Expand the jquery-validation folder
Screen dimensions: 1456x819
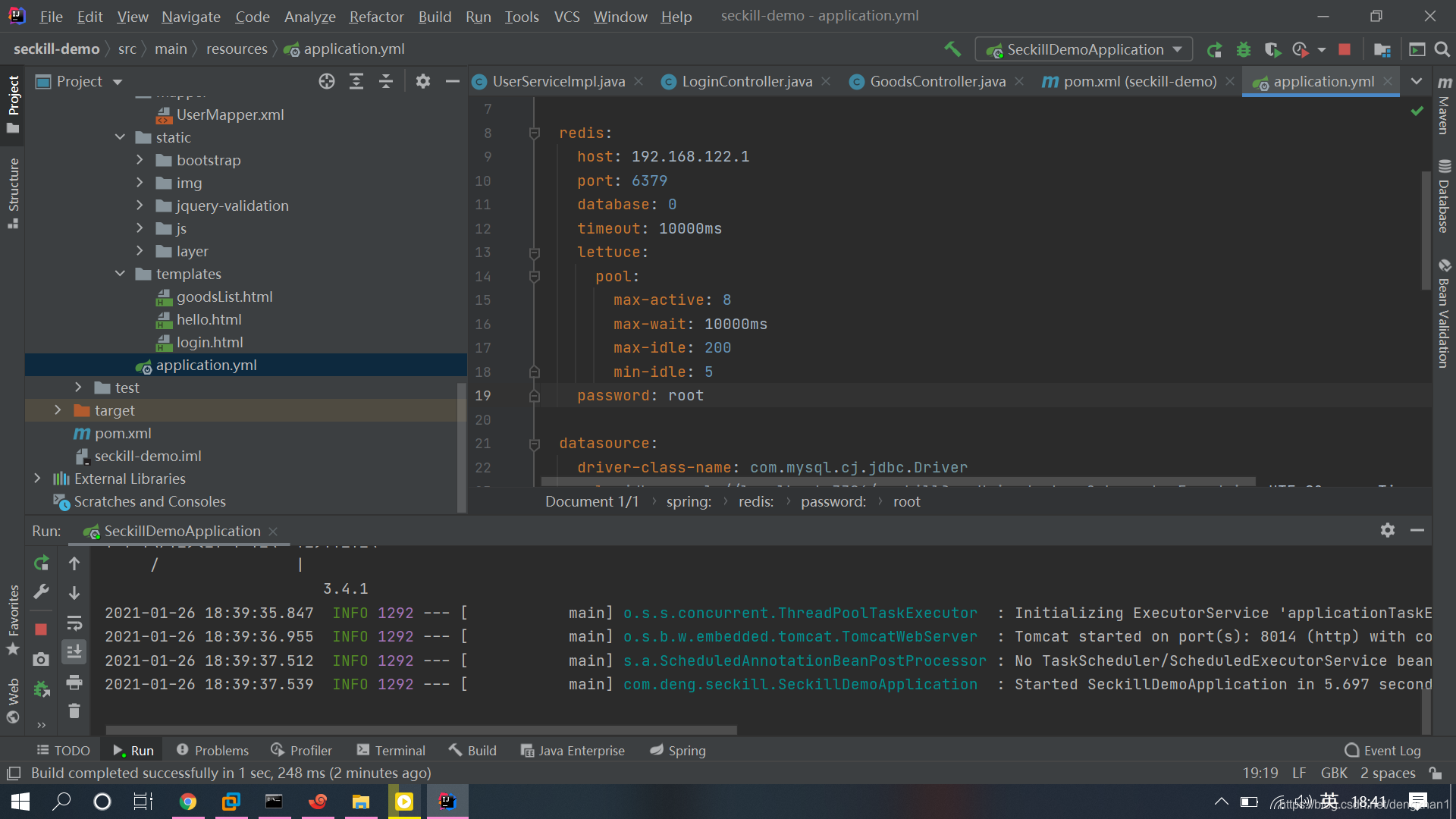coord(140,206)
